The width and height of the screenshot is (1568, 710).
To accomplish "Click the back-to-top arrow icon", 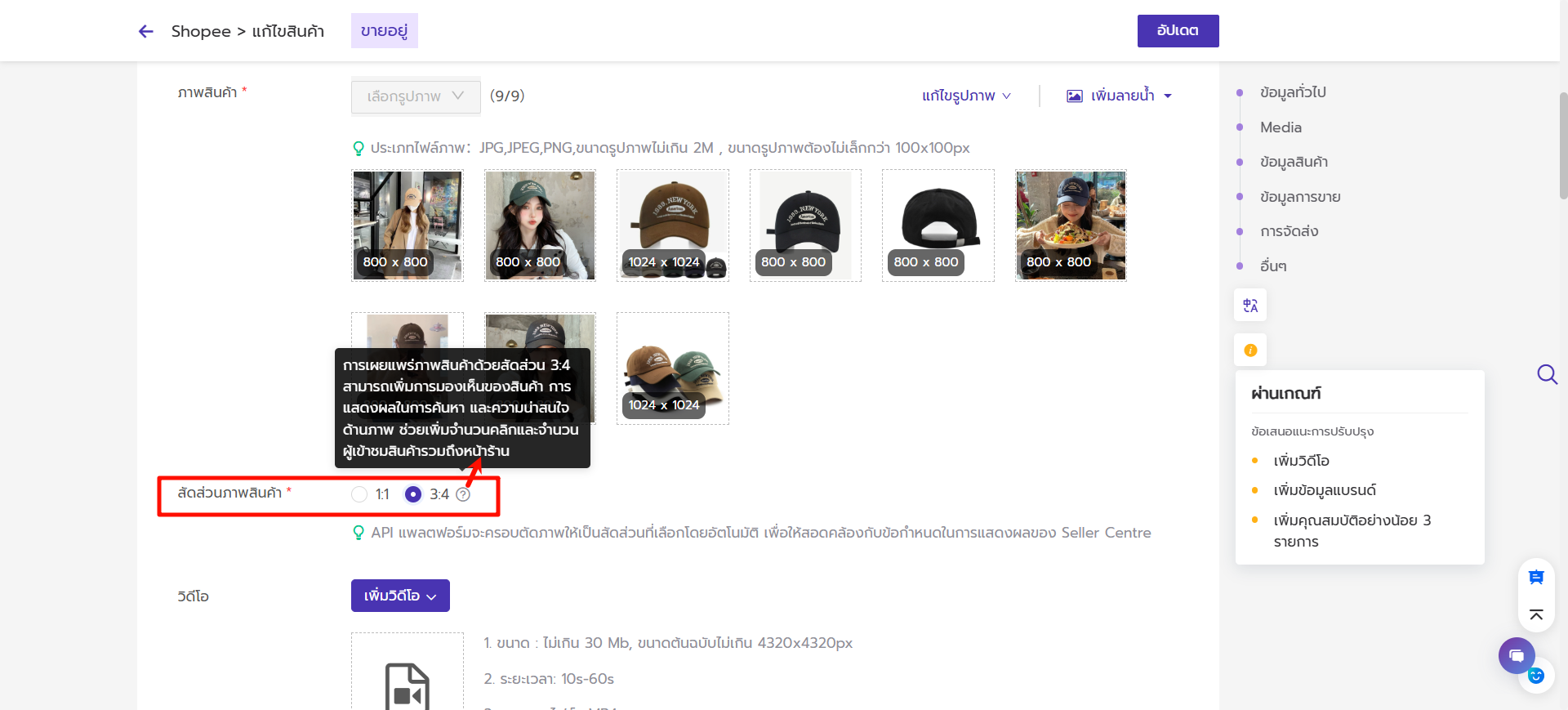I will pyautogui.click(x=1536, y=614).
